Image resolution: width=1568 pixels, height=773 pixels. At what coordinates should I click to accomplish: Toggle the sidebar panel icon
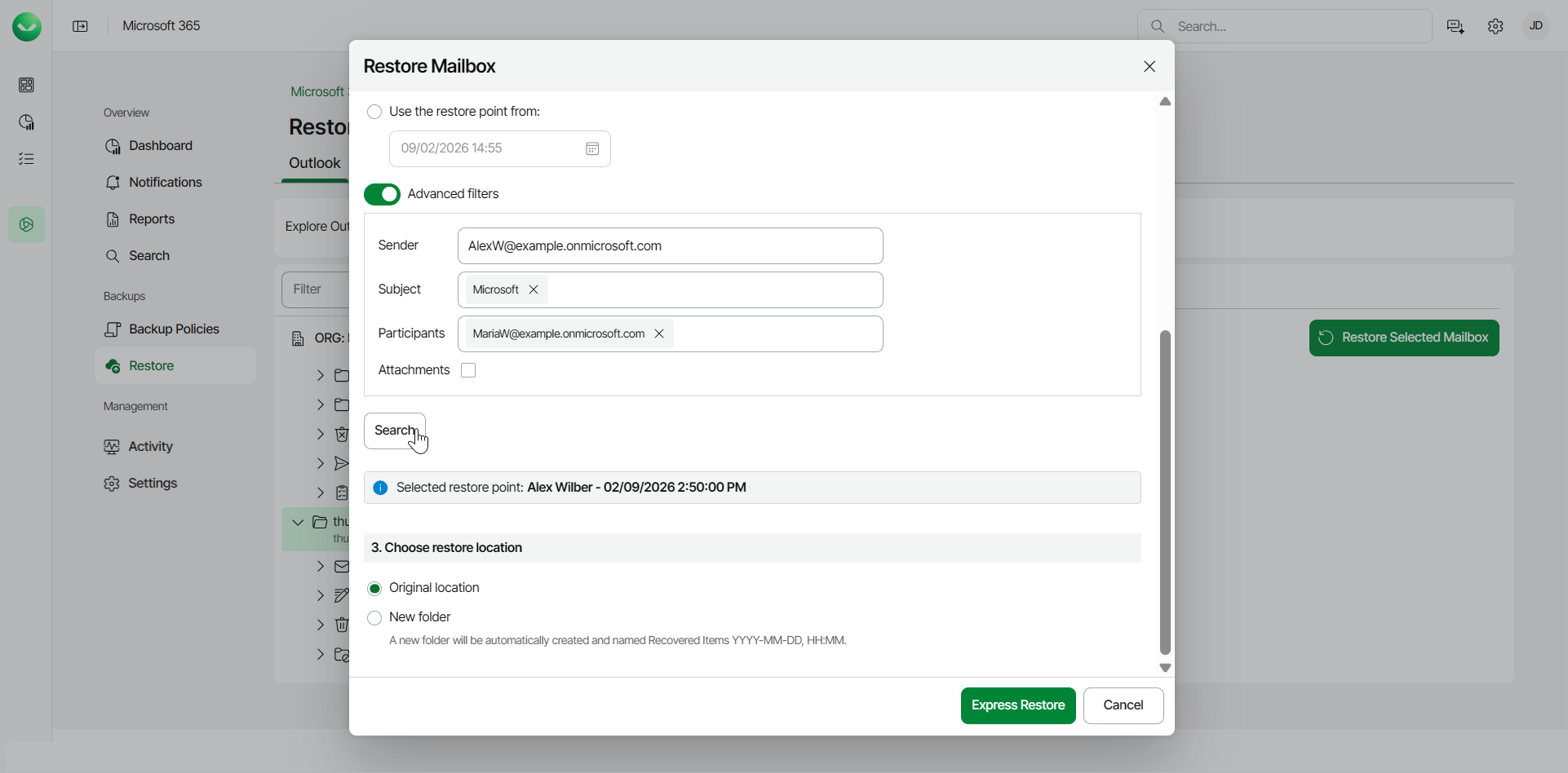click(80, 26)
